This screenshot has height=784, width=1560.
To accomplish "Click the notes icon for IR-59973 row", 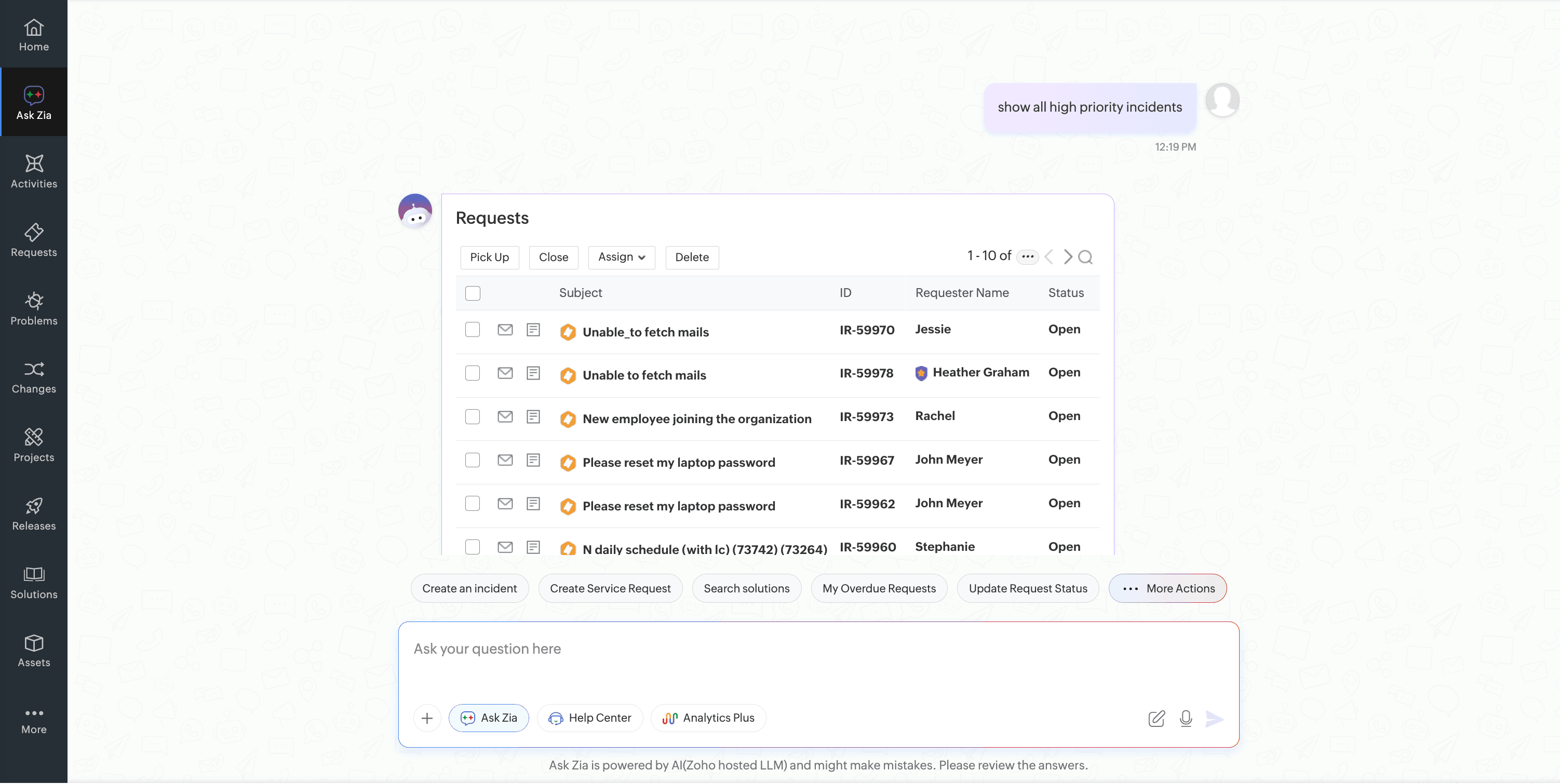I will [x=533, y=416].
